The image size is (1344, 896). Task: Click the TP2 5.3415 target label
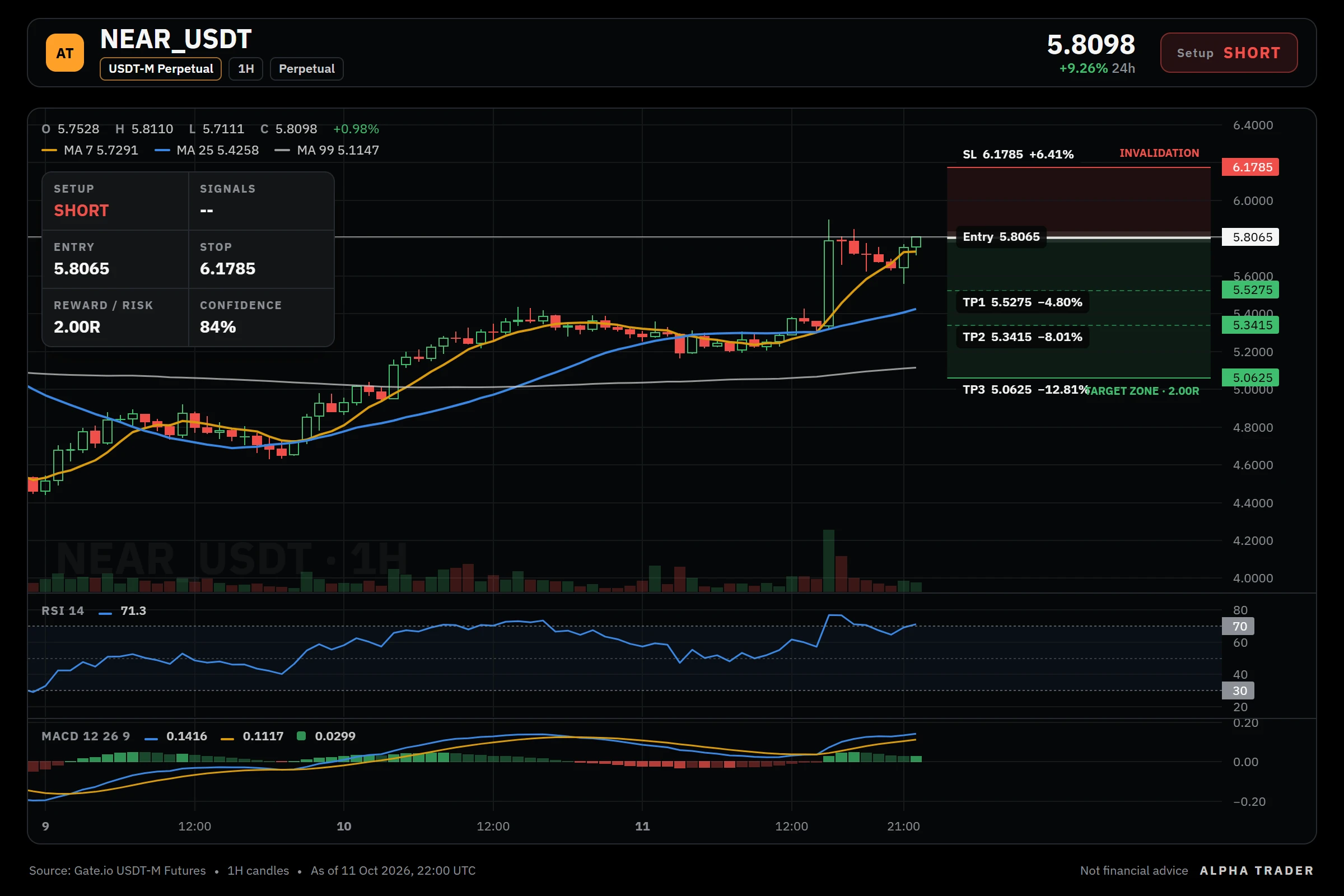tap(1023, 337)
